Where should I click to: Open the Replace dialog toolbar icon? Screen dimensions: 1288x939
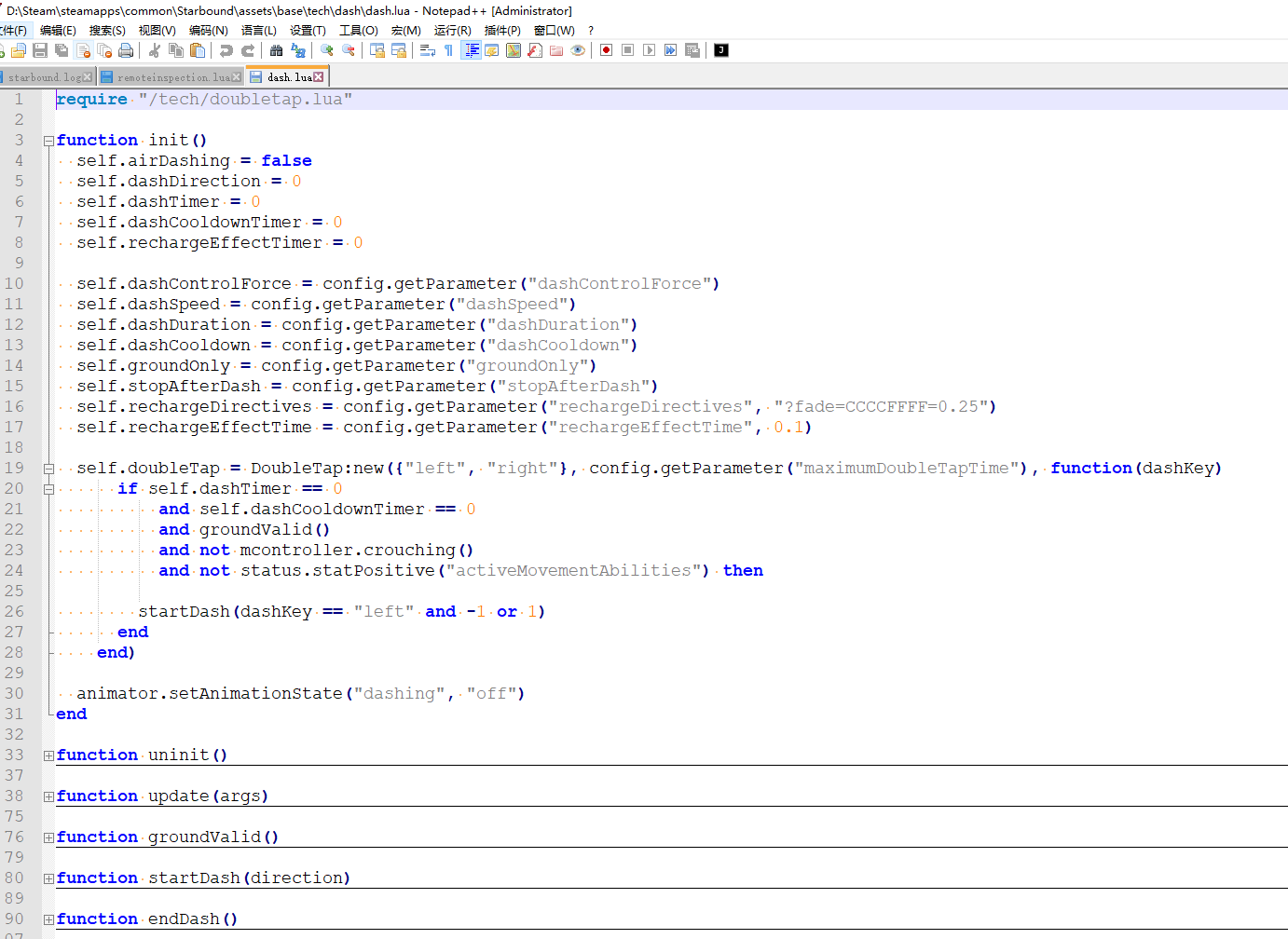click(298, 50)
